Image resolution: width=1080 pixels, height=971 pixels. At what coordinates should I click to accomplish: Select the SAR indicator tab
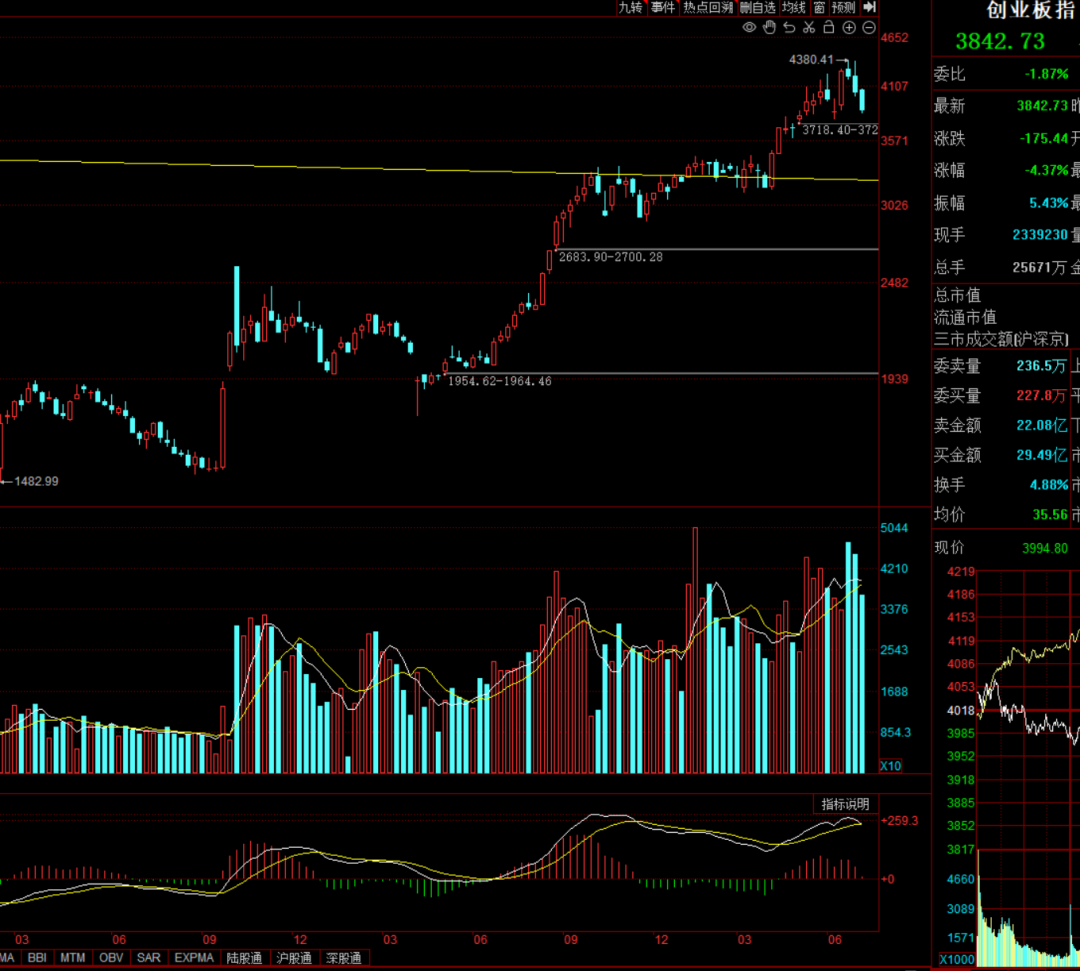click(148, 958)
